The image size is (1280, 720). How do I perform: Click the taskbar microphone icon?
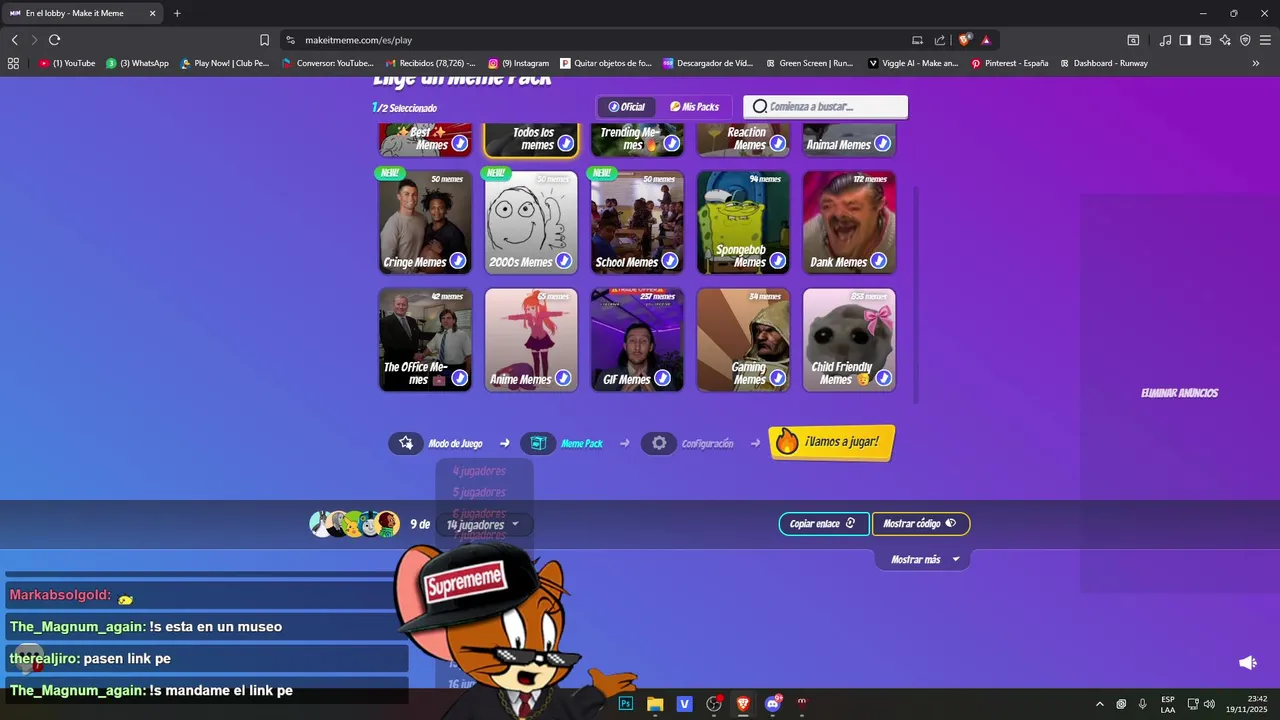(1142, 704)
